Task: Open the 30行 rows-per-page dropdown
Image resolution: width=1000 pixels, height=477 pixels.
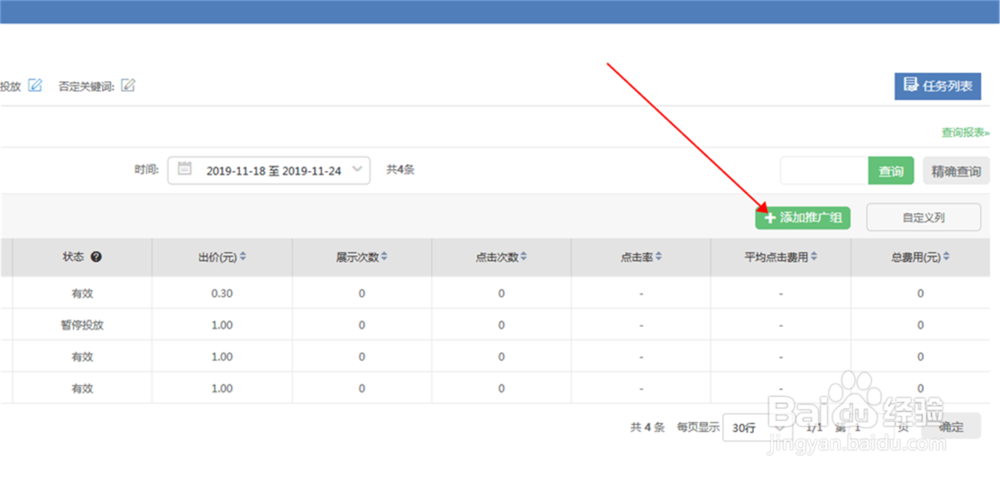Action: [x=758, y=428]
